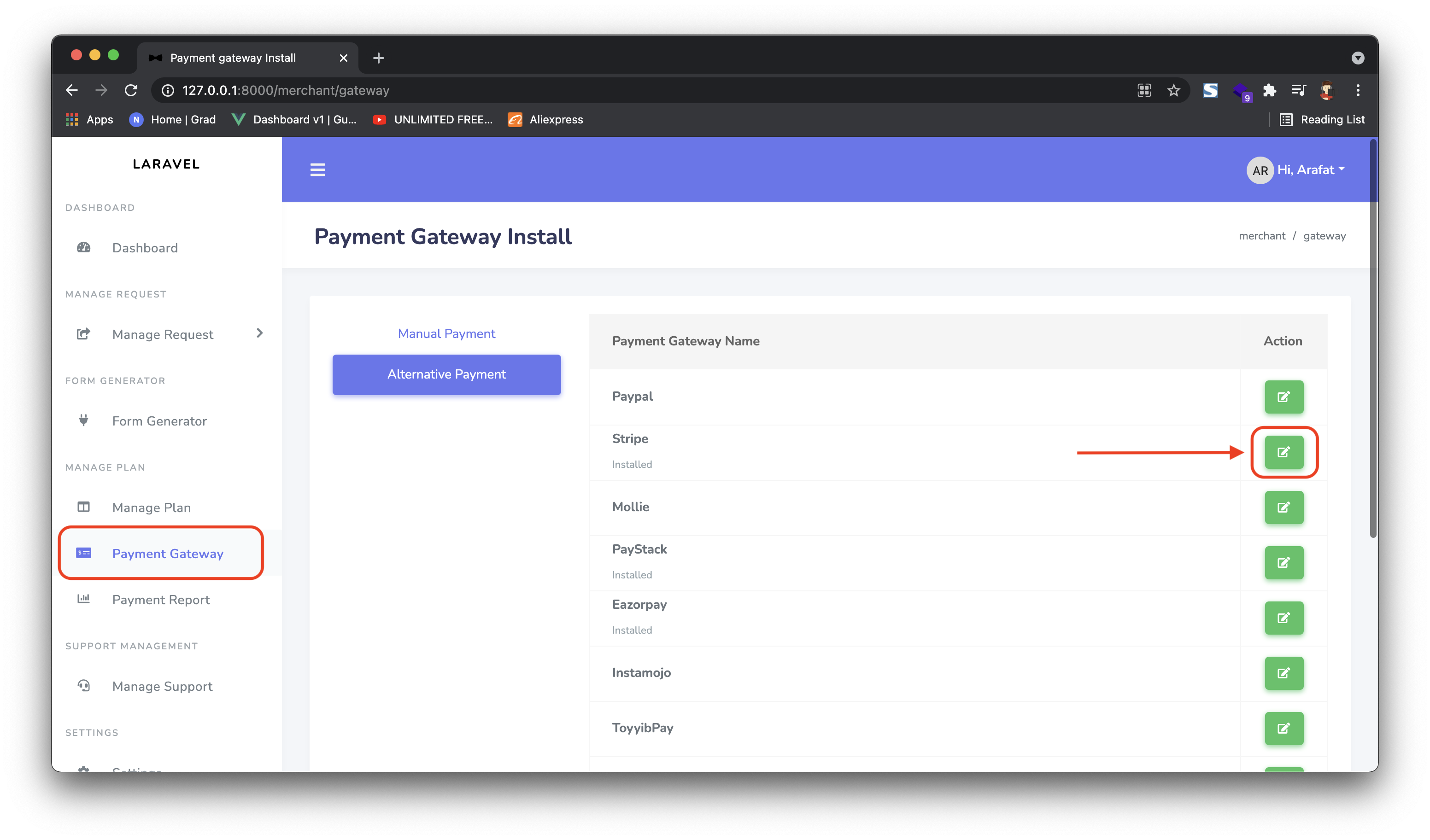Image resolution: width=1430 pixels, height=840 pixels.
Task: Bookmark page with the star icon
Action: [x=1173, y=90]
